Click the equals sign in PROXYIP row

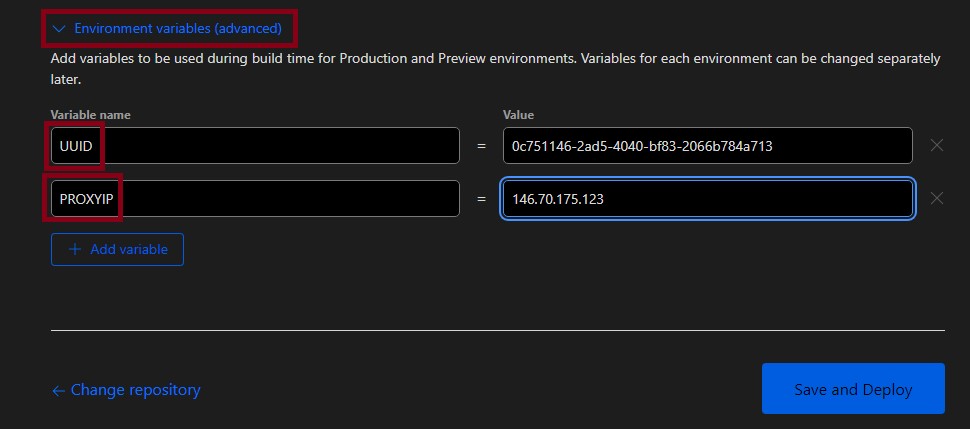point(481,199)
